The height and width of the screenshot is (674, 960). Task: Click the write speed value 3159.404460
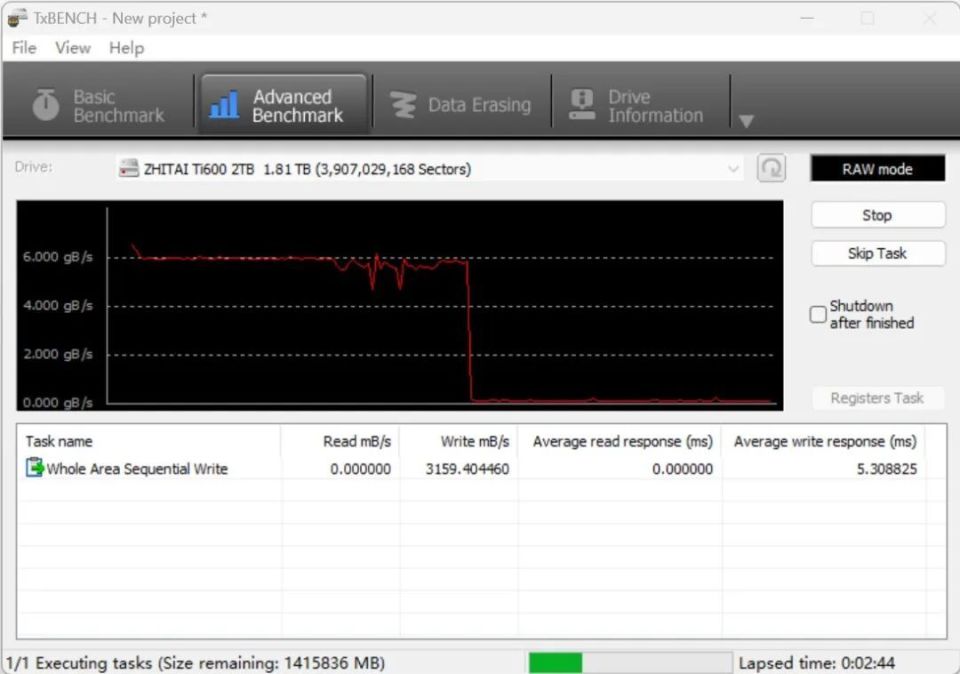[x=467, y=470]
